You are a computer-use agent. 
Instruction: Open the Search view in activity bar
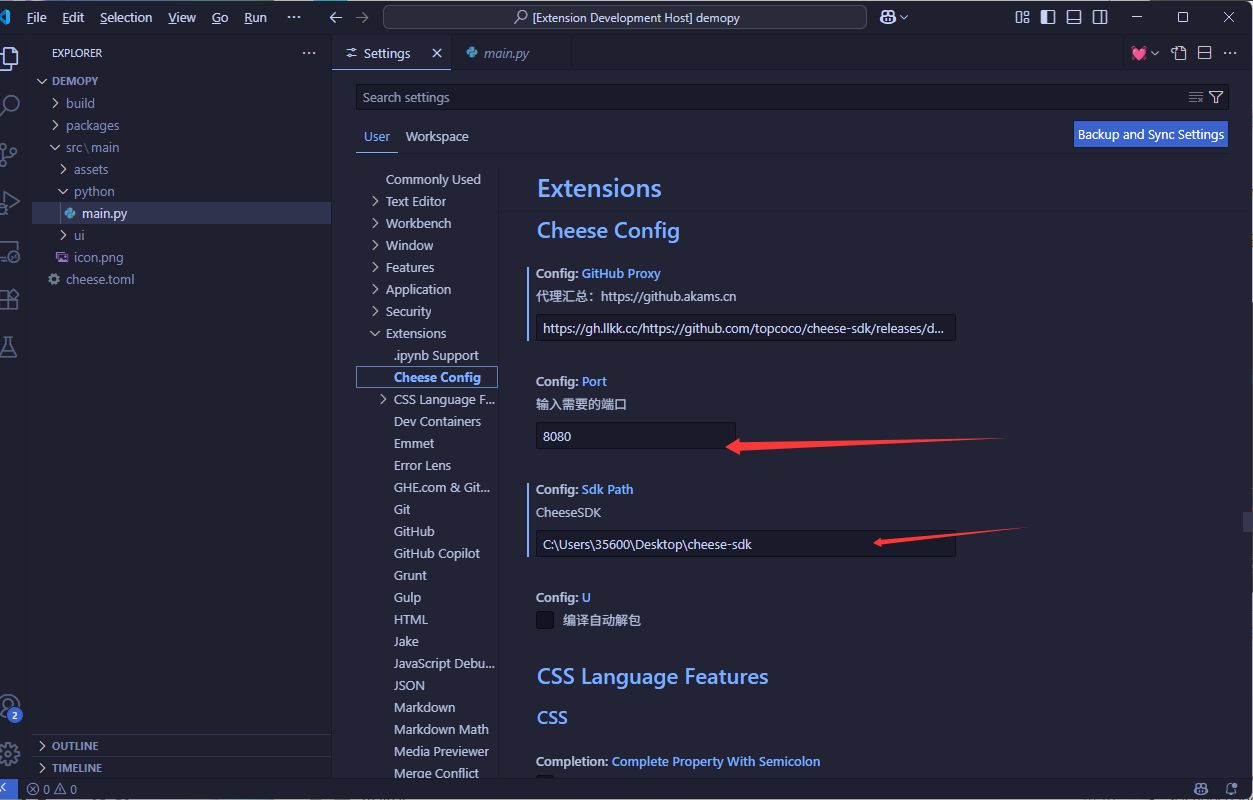click(x=9, y=105)
